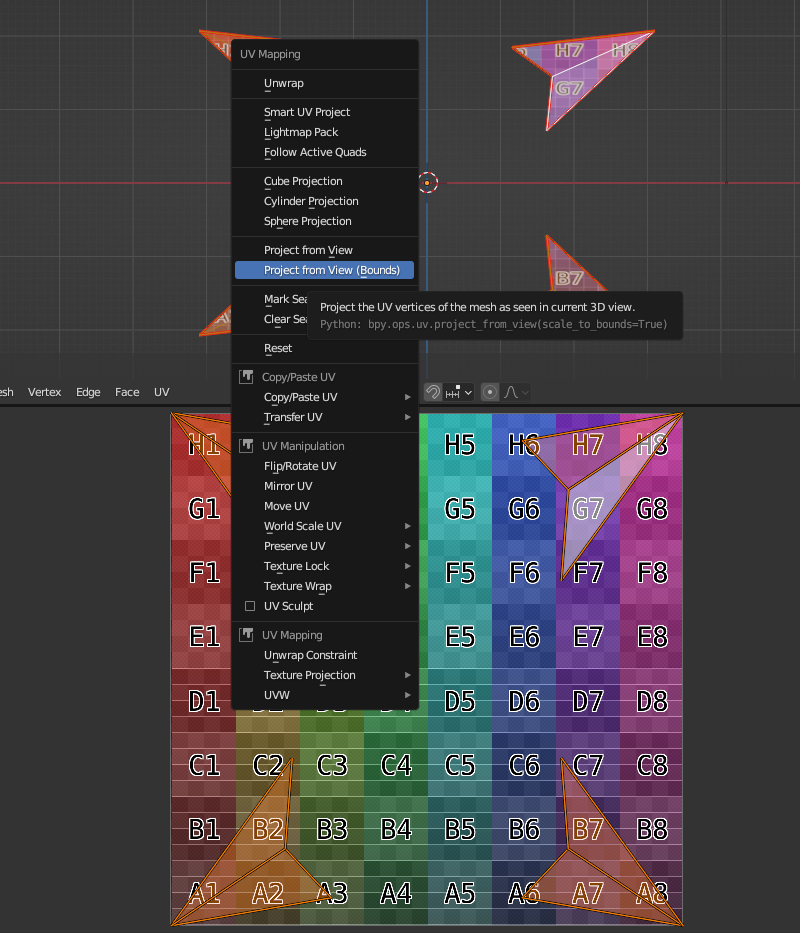
Task: Choose Project from View entry
Action: click(x=324, y=250)
